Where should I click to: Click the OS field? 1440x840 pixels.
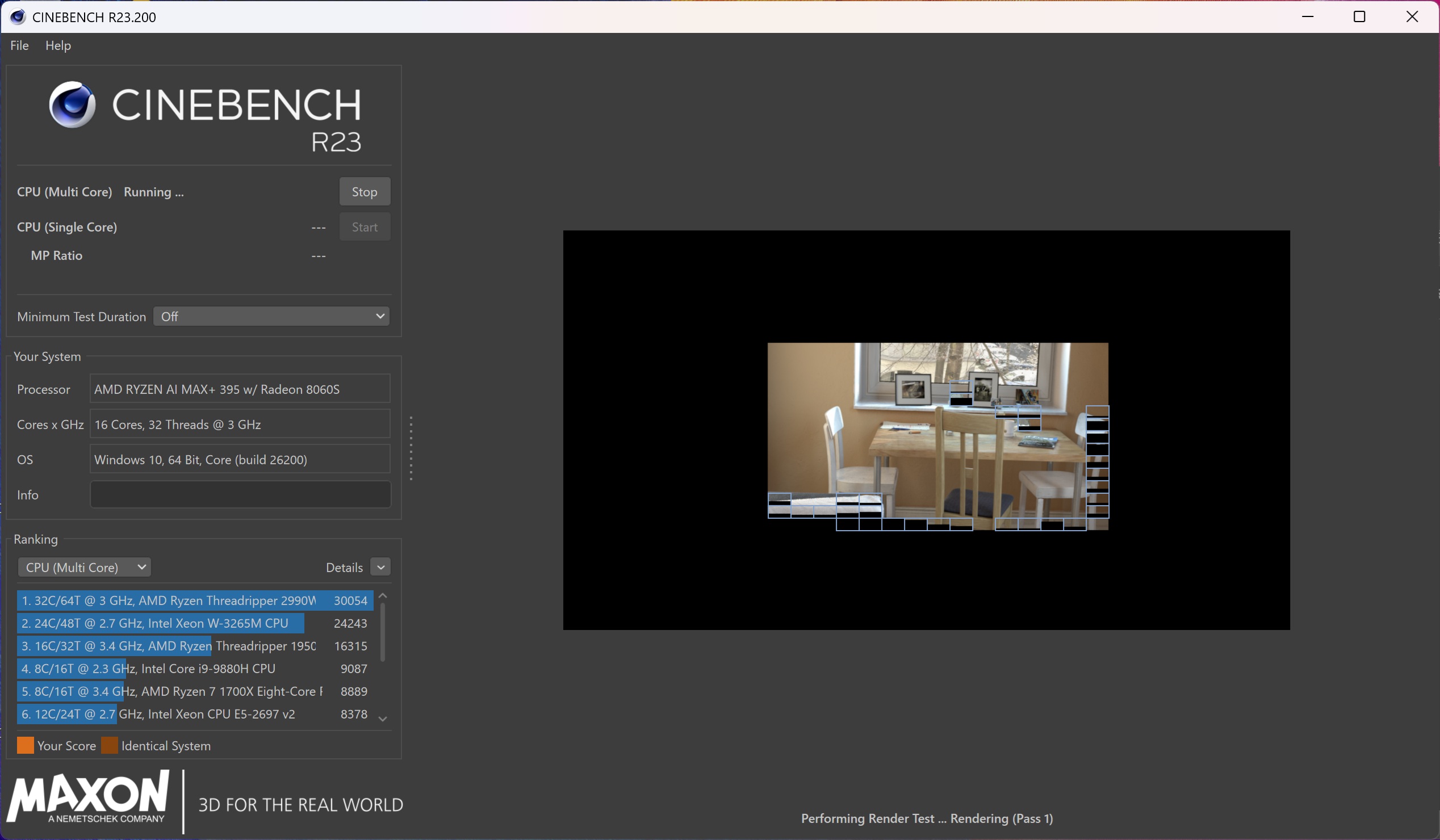(240, 460)
